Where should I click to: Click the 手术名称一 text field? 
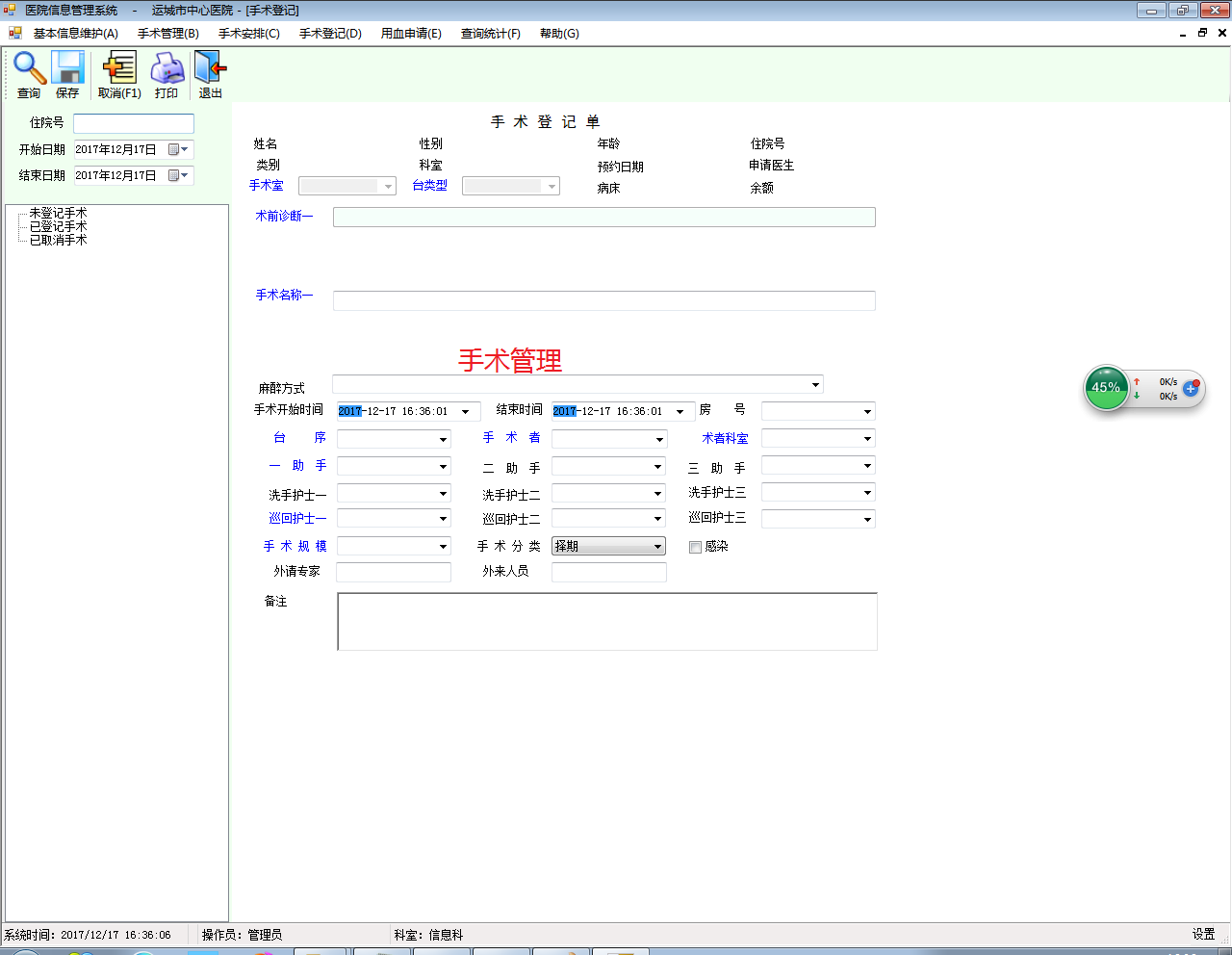tap(604, 300)
